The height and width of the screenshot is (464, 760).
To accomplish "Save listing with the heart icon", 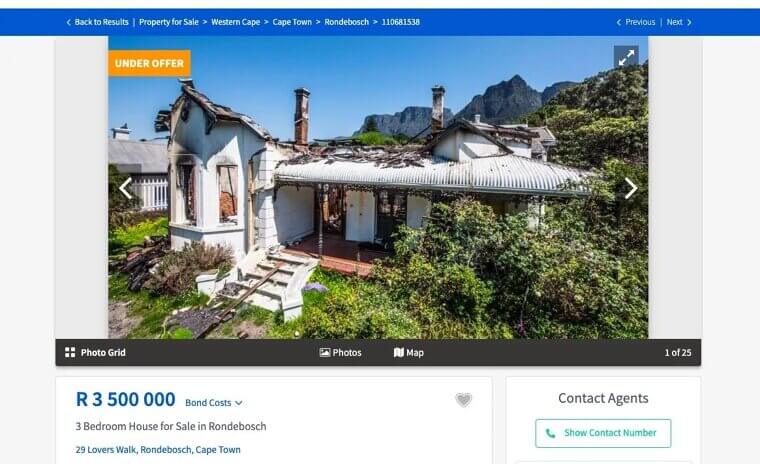I will click(x=463, y=400).
